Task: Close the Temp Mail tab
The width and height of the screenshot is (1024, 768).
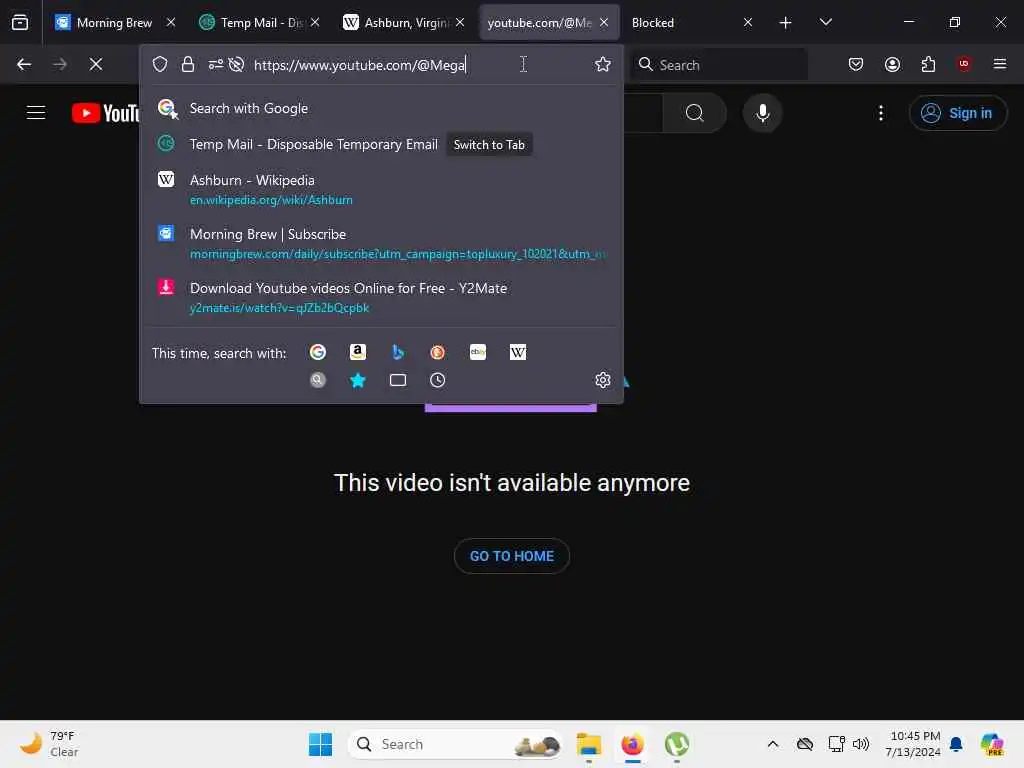Action: 315,22
